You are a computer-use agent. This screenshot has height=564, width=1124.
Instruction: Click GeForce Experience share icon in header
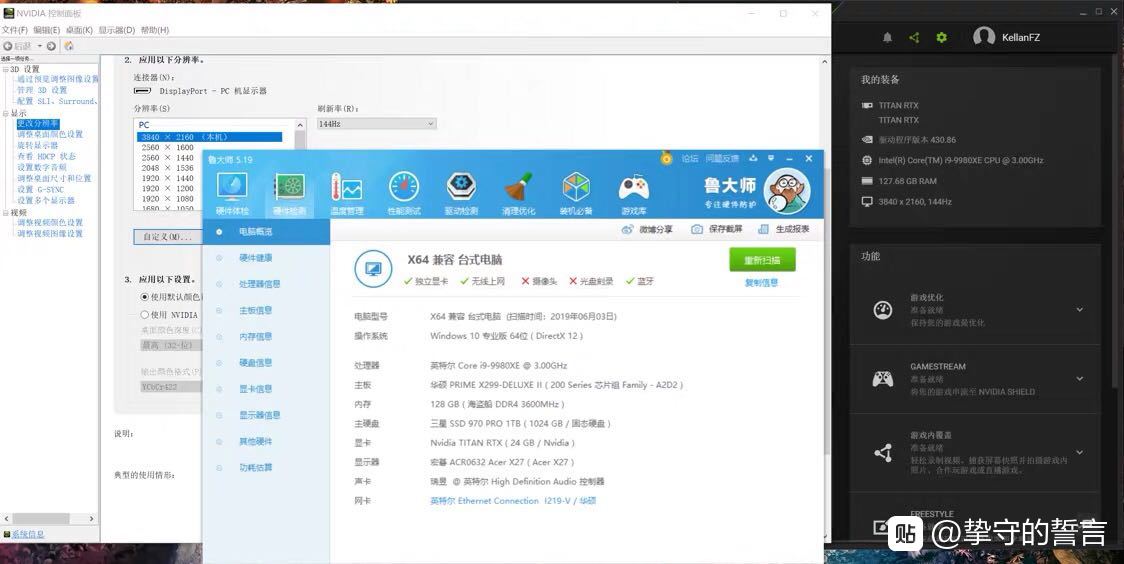(914, 37)
